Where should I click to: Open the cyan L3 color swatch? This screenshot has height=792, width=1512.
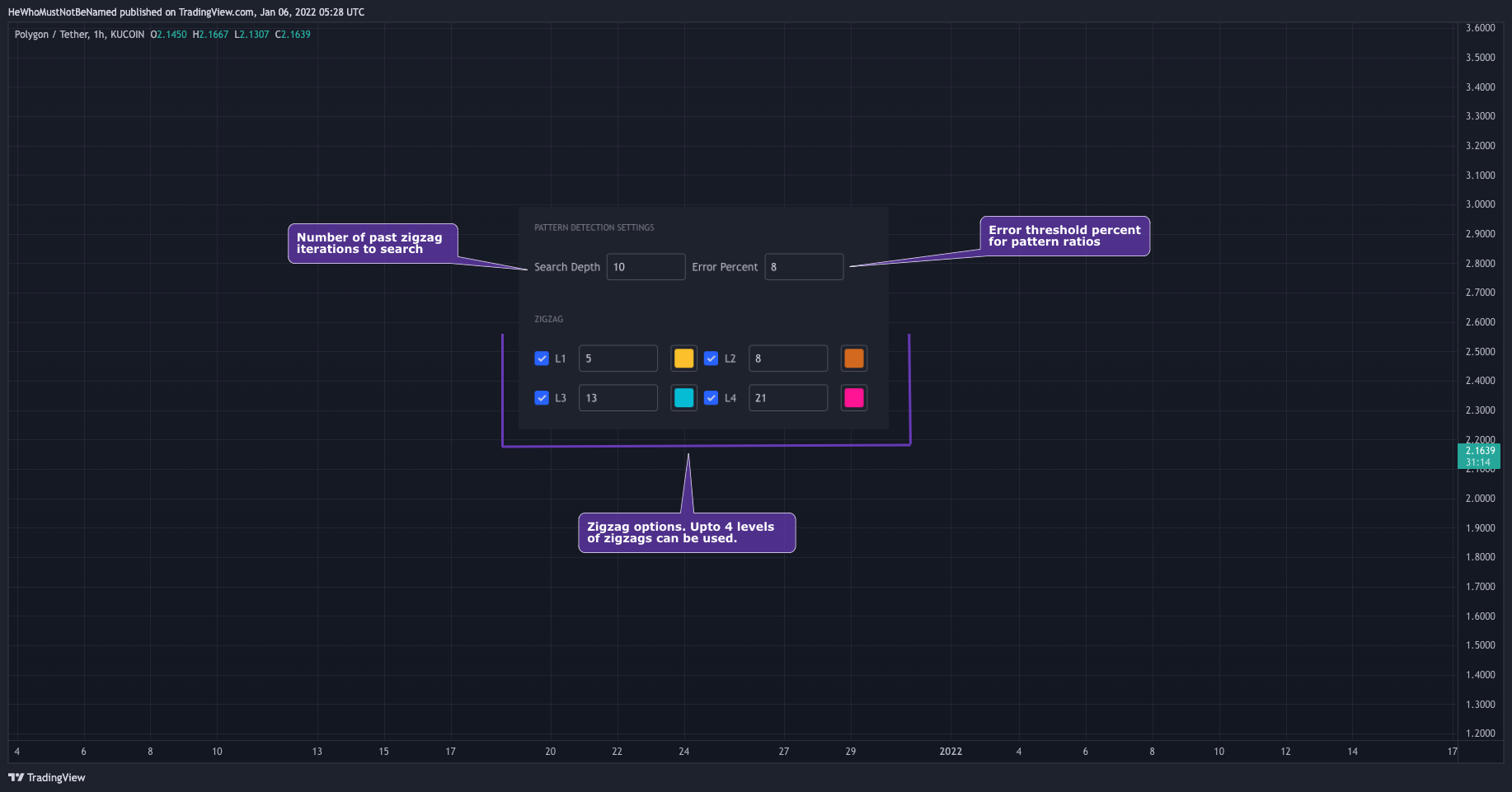click(684, 398)
